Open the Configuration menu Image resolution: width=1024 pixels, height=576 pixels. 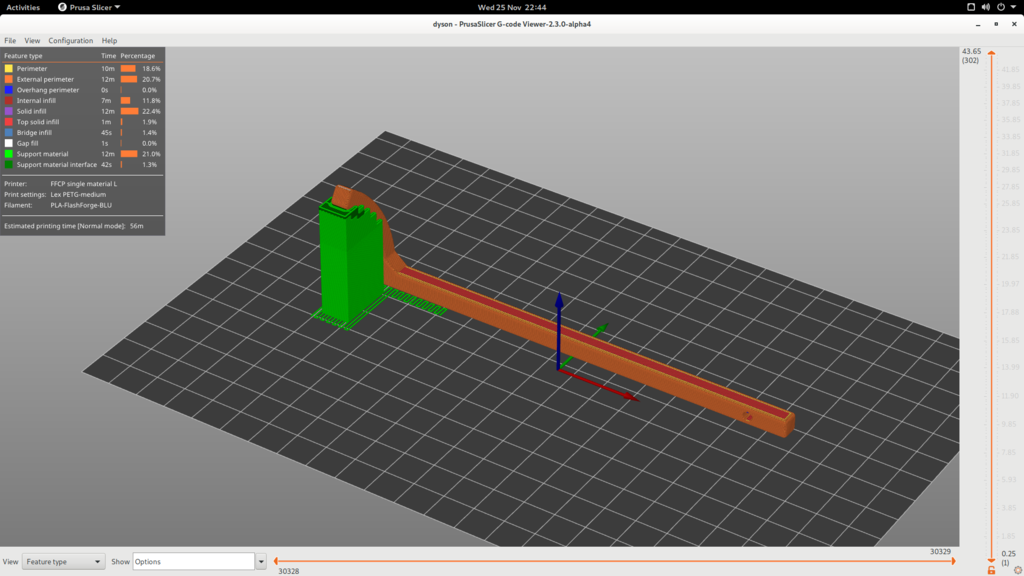pos(71,40)
